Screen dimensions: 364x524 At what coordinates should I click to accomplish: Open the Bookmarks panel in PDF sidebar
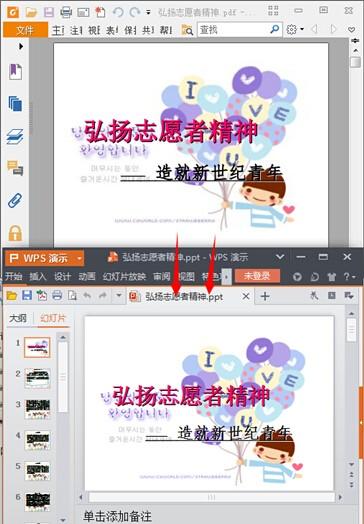pyautogui.click(x=15, y=72)
